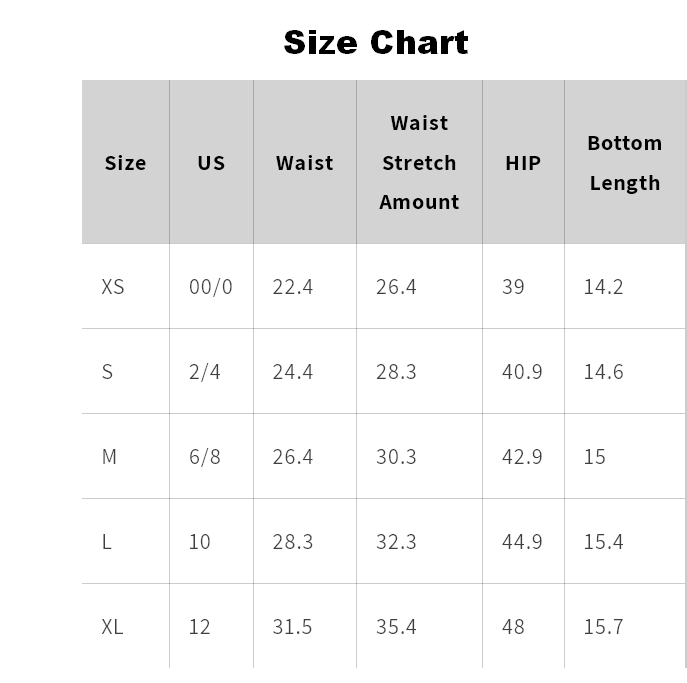This screenshot has height=683, width=687.
Task: Click the US column header
Action: pyautogui.click(x=211, y=163)
